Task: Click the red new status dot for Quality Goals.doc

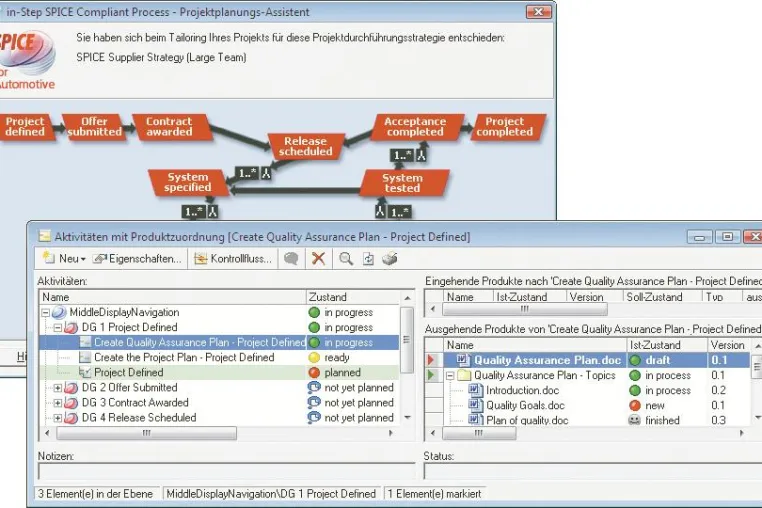Action: 635,405
